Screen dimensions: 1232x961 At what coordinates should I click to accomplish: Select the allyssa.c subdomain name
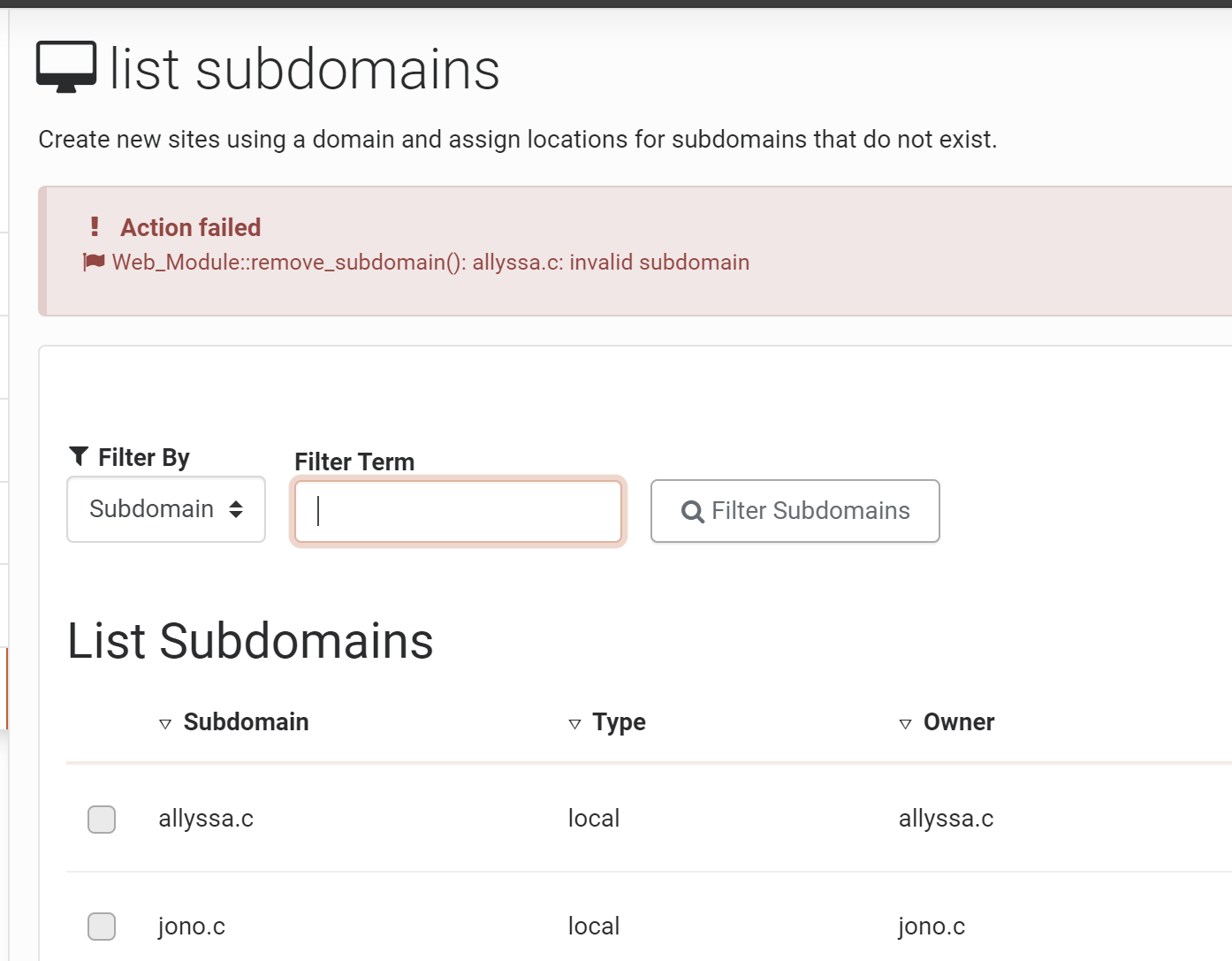click(x=206, y=819)
